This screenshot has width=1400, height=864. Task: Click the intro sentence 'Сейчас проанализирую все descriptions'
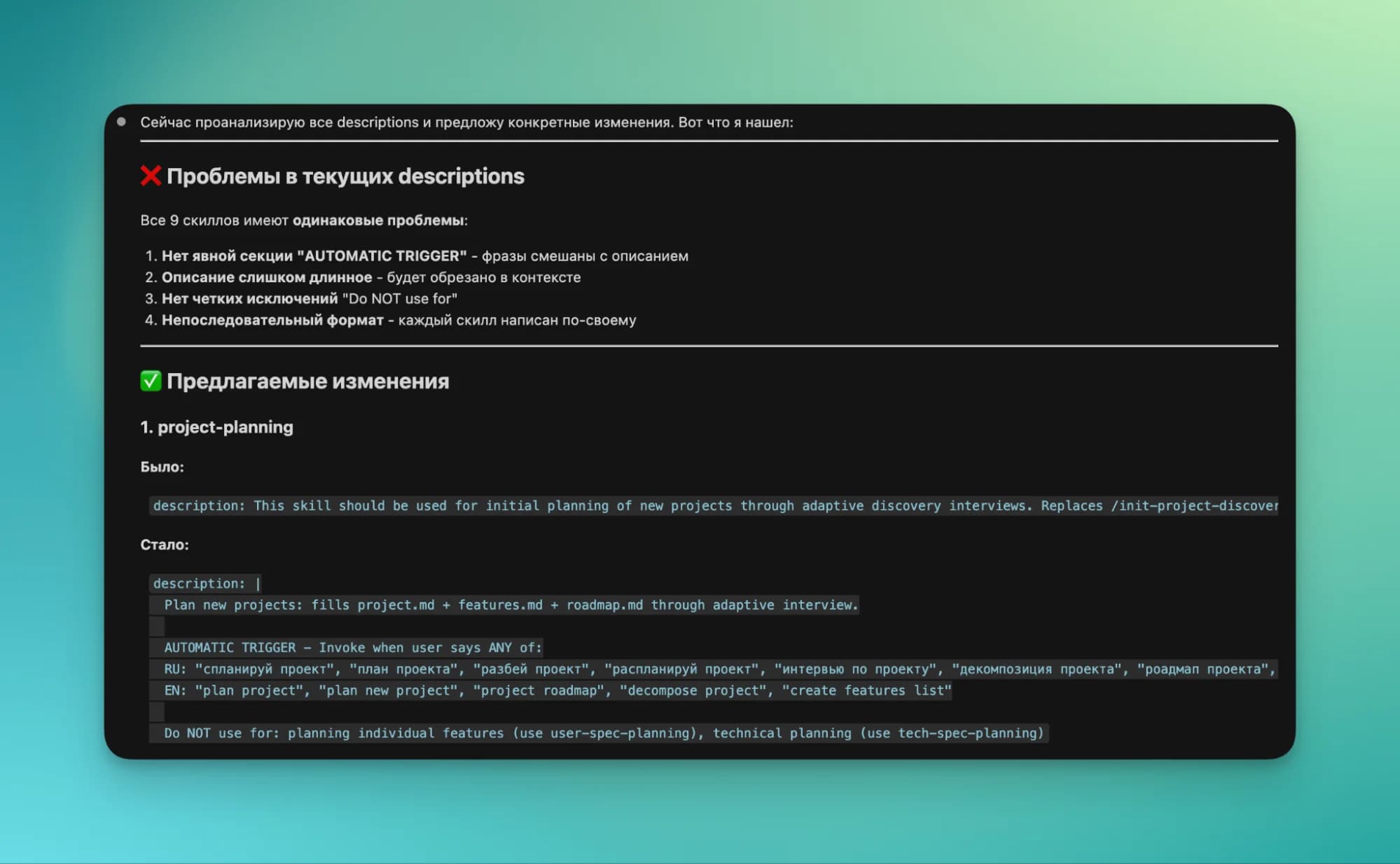click(x=466, y=123)
